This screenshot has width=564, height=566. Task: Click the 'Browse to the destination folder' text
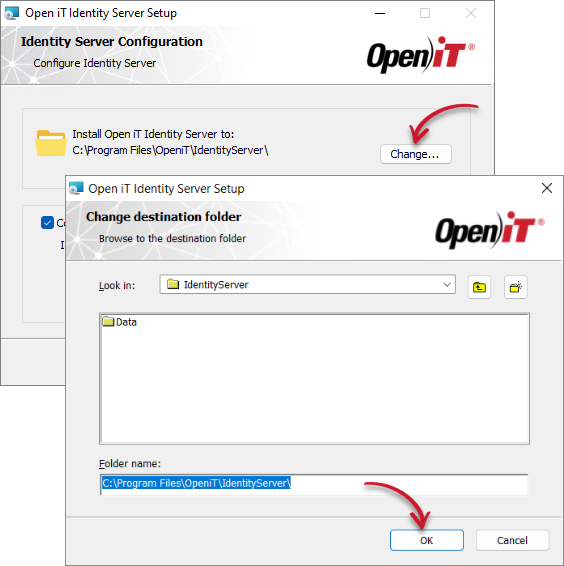(x=172, y=239)
